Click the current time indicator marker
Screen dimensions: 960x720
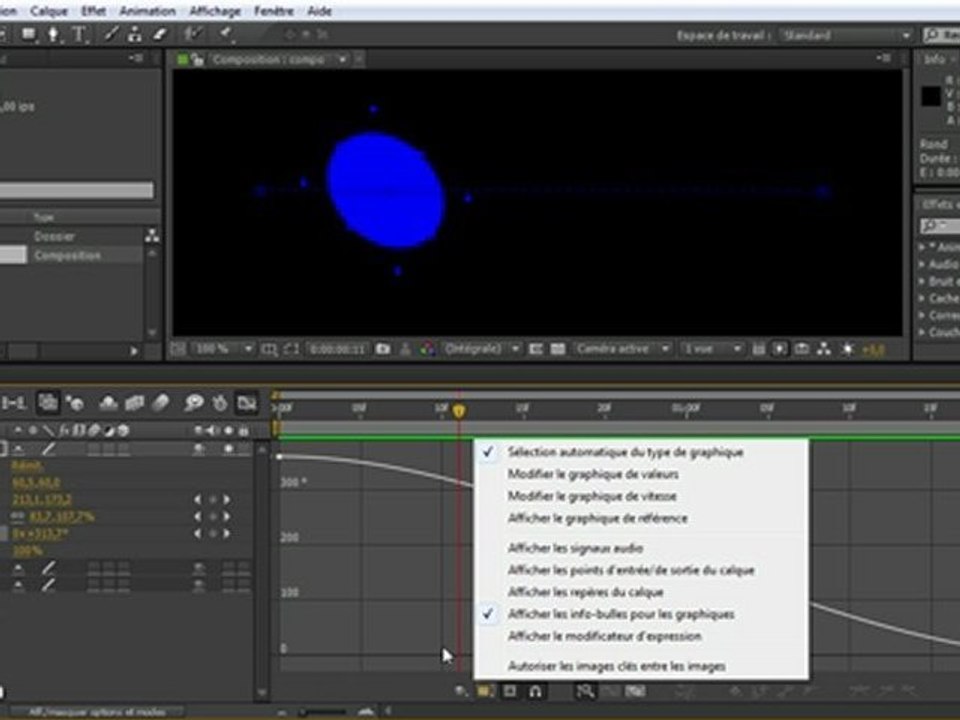pos(459,411)
